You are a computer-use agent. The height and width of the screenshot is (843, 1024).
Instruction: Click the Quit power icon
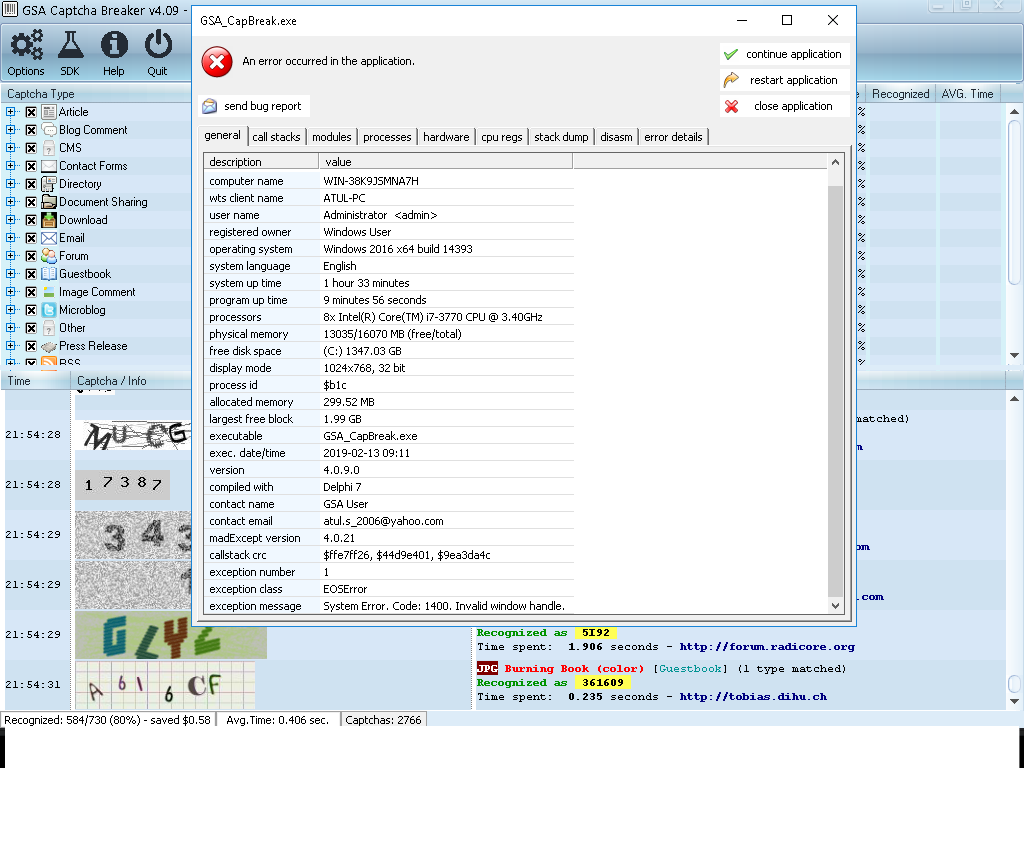point(158,44)
